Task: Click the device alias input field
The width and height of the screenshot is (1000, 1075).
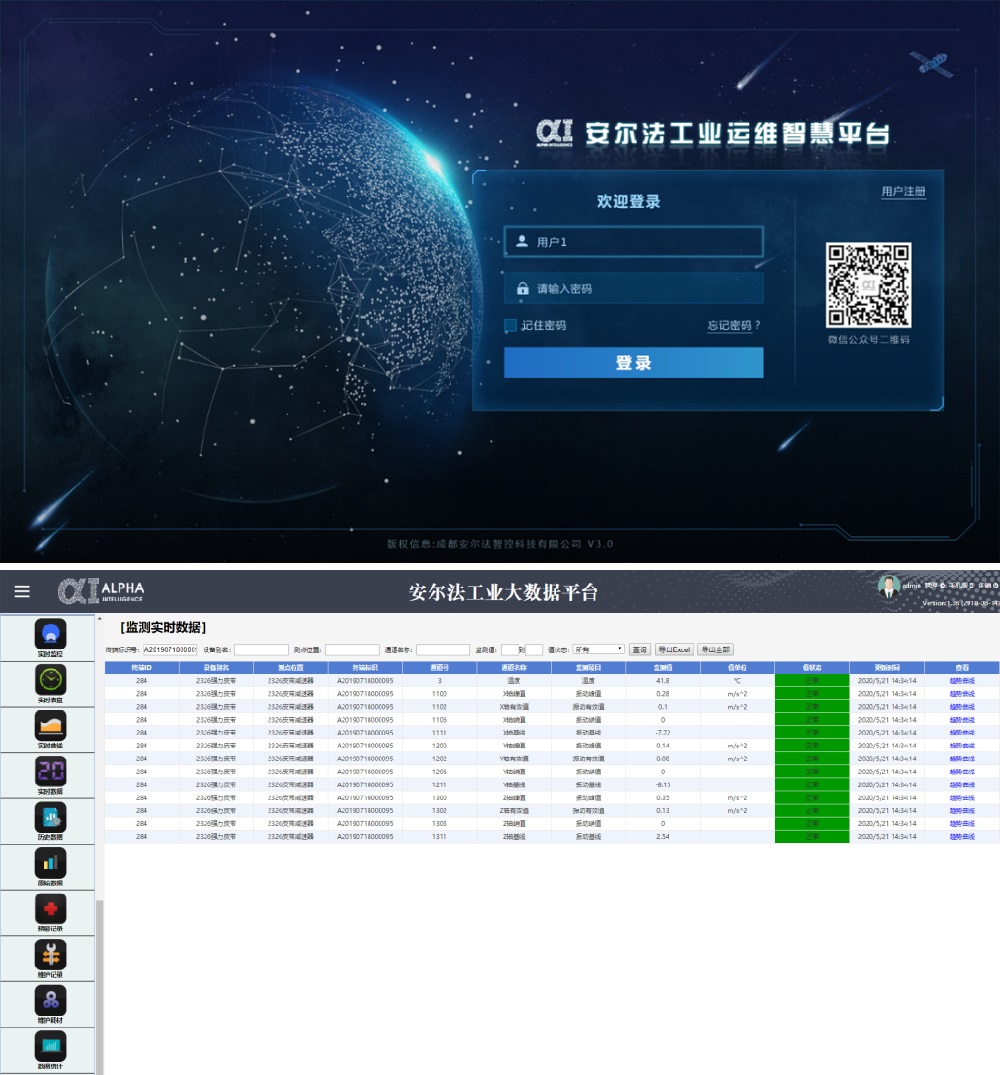Action: 261,649
